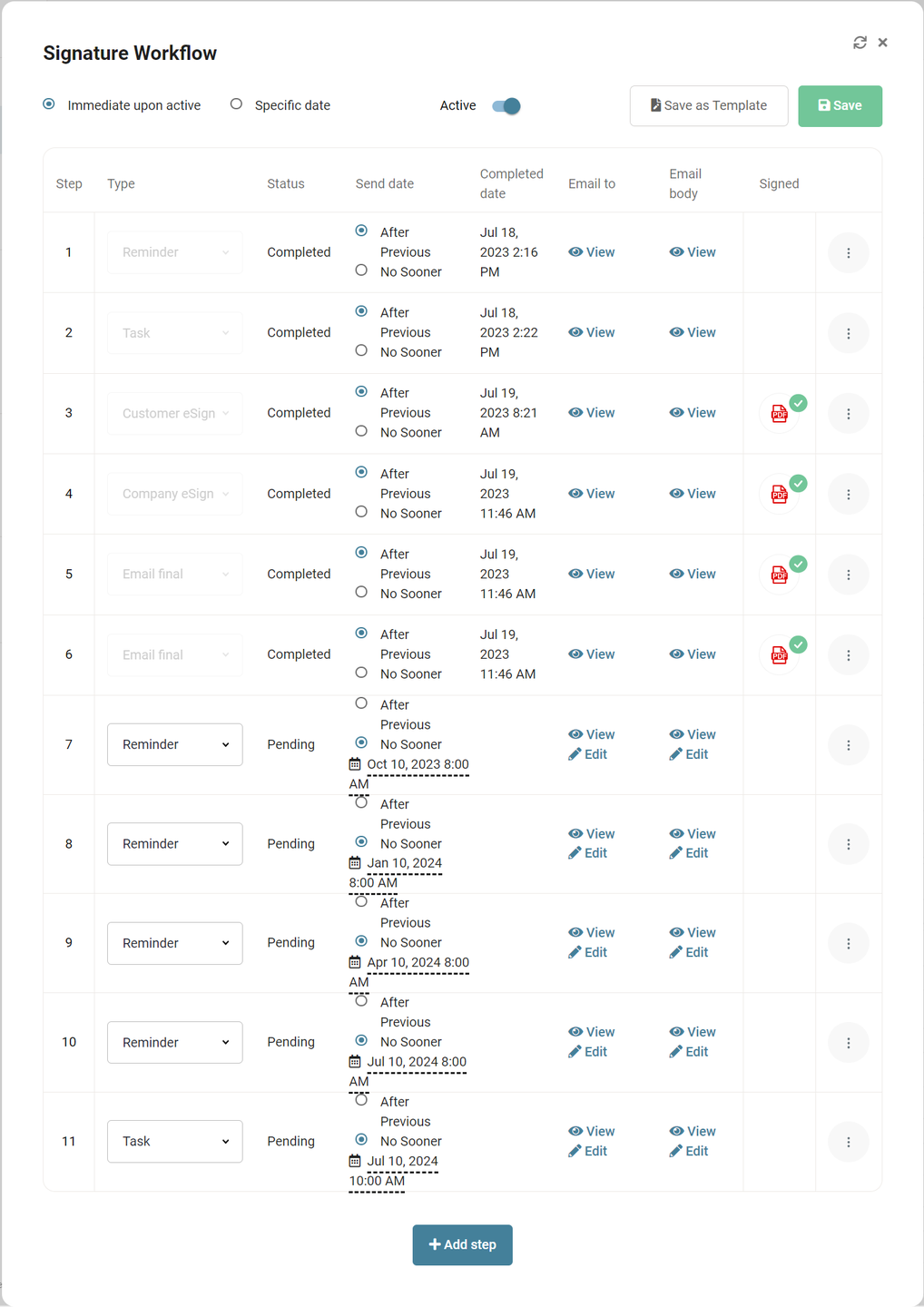Open the three-dot menu for step 1

tap(848, 253)
